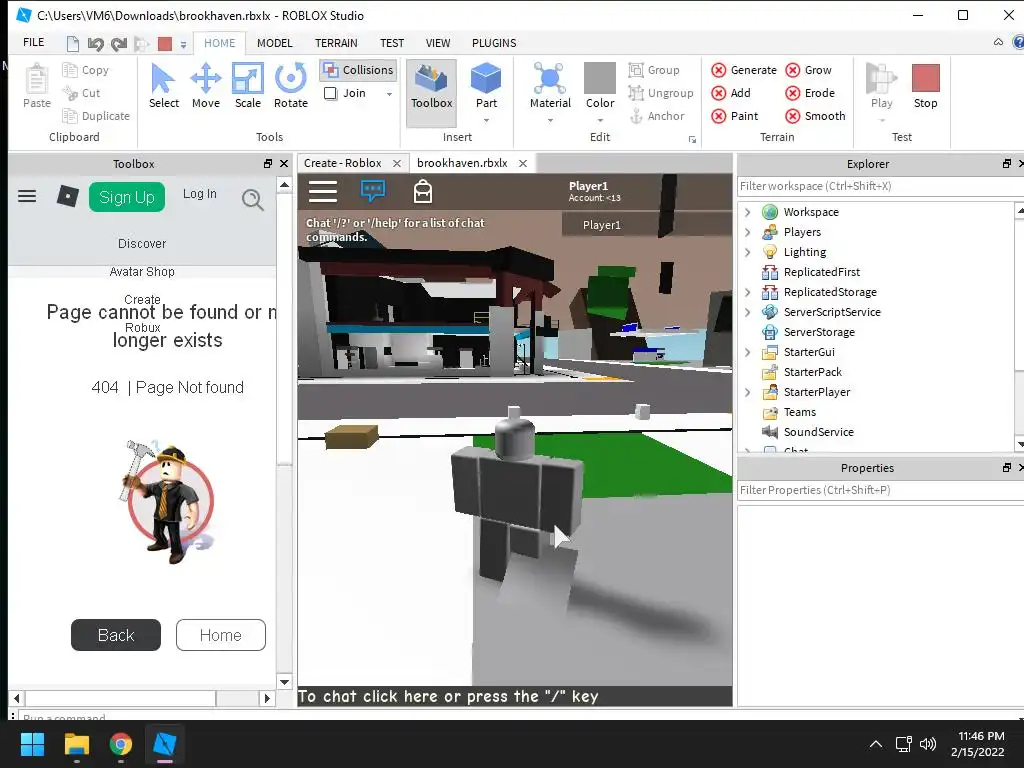Expand the ServerScriptService tree node
This screenshot has height=768, width=1024.
coord(748,312)
